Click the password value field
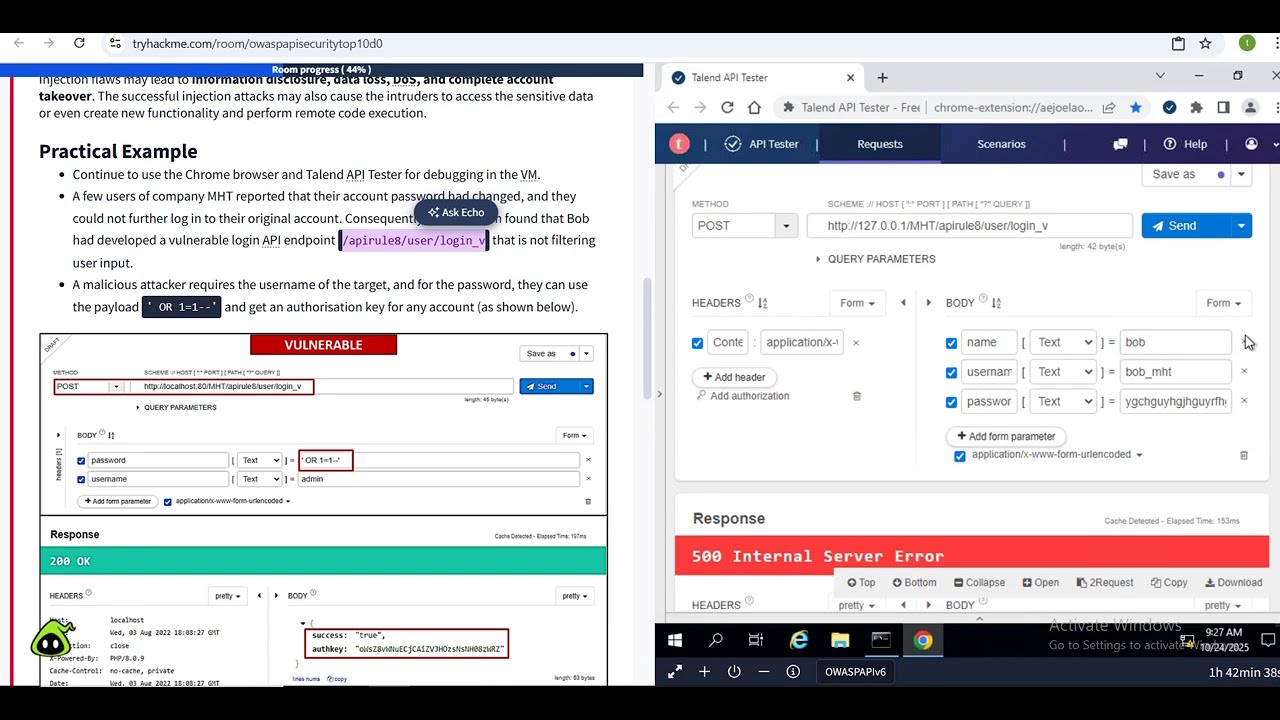The height and width of the screenshot is (720, 1280). pos(1176,401)
